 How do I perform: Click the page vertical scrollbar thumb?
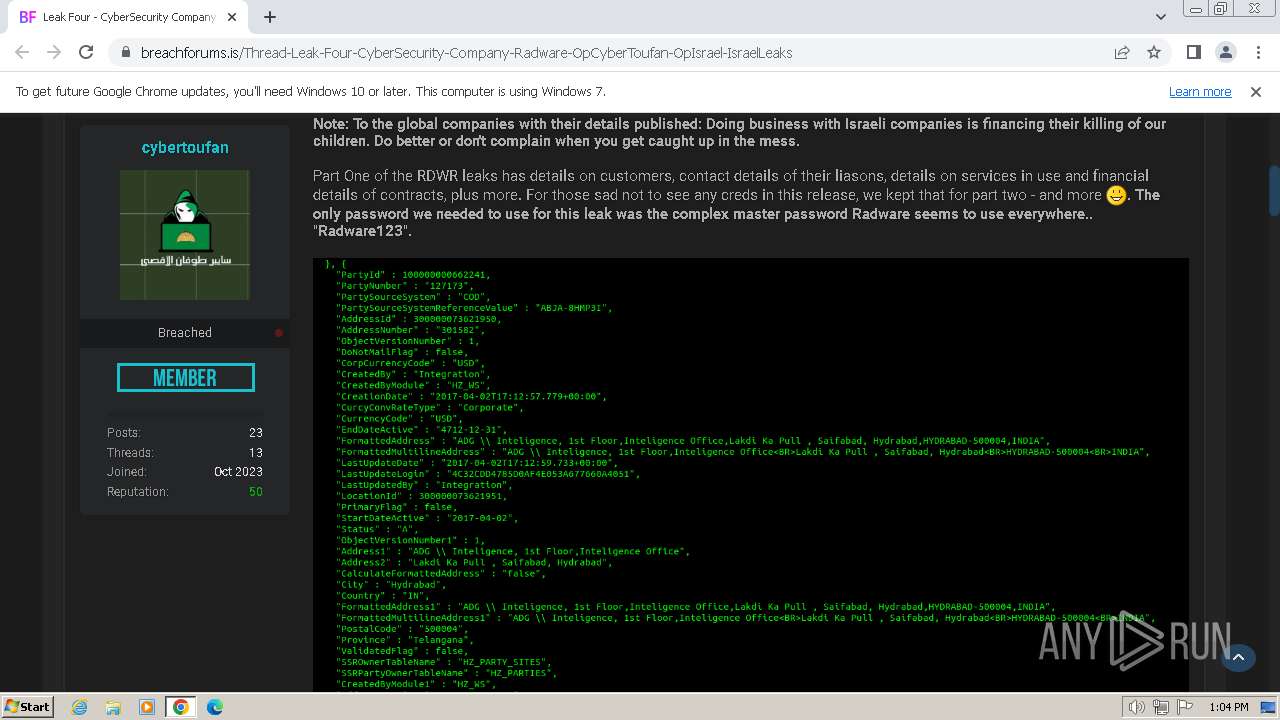[x=1273, y=190]
